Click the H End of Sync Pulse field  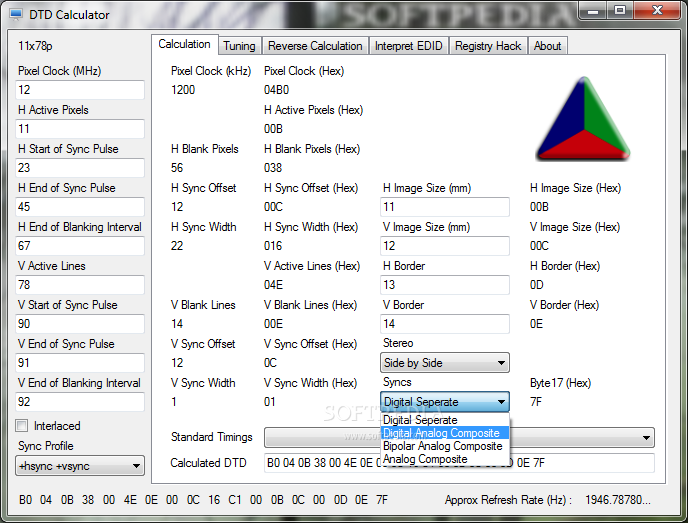(80, 207)
